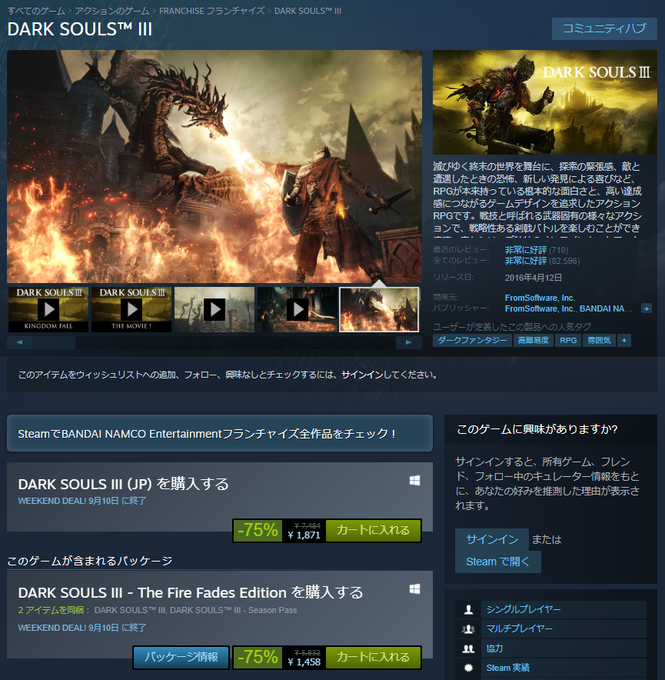
Task: Play the KINGDOM FALL trailer thumbnail
Action: click(48, 309)
